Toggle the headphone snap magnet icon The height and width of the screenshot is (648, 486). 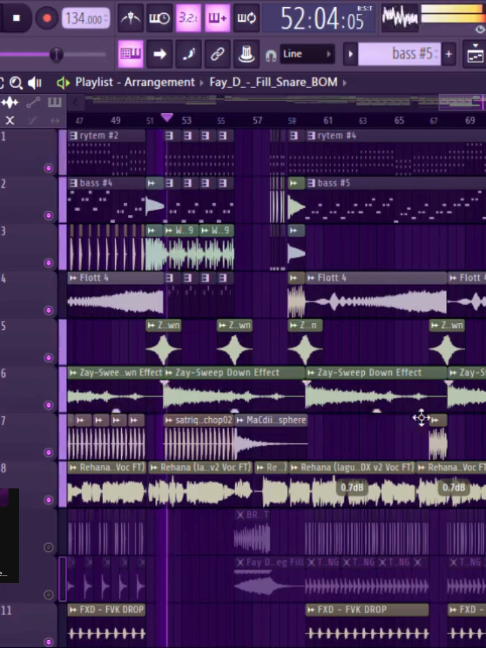(x=271, y=55)
